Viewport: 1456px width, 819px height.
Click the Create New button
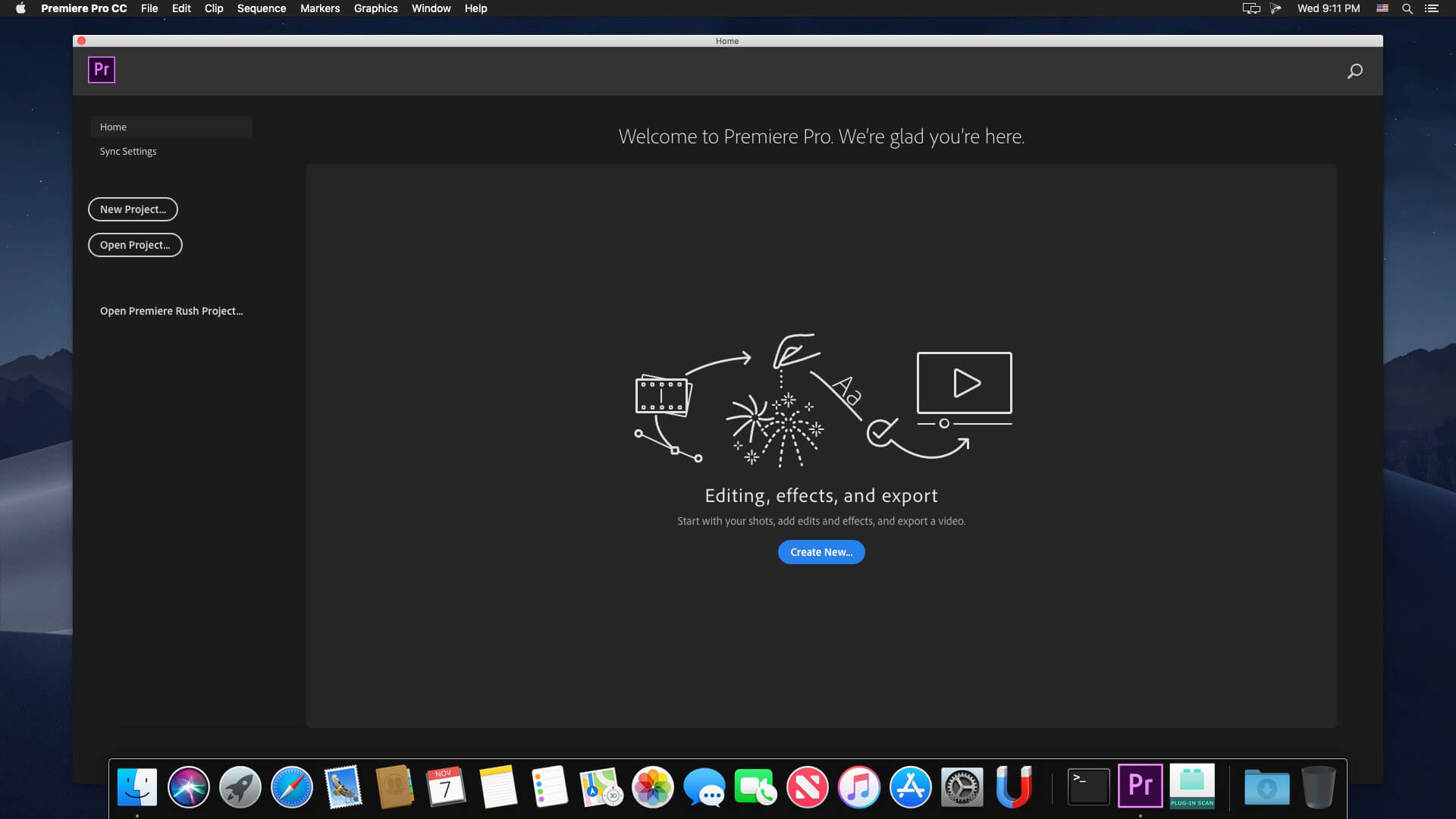[x=821, y=551]
